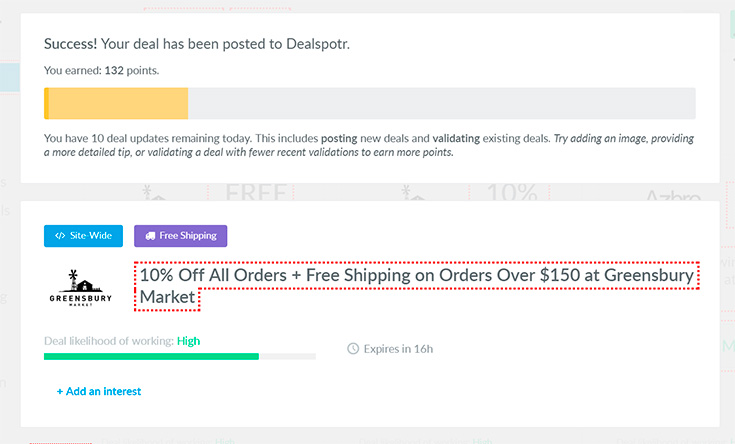Click the bold 132 points value
Viewport: 735px width, 444px height.
click(114, 70)
